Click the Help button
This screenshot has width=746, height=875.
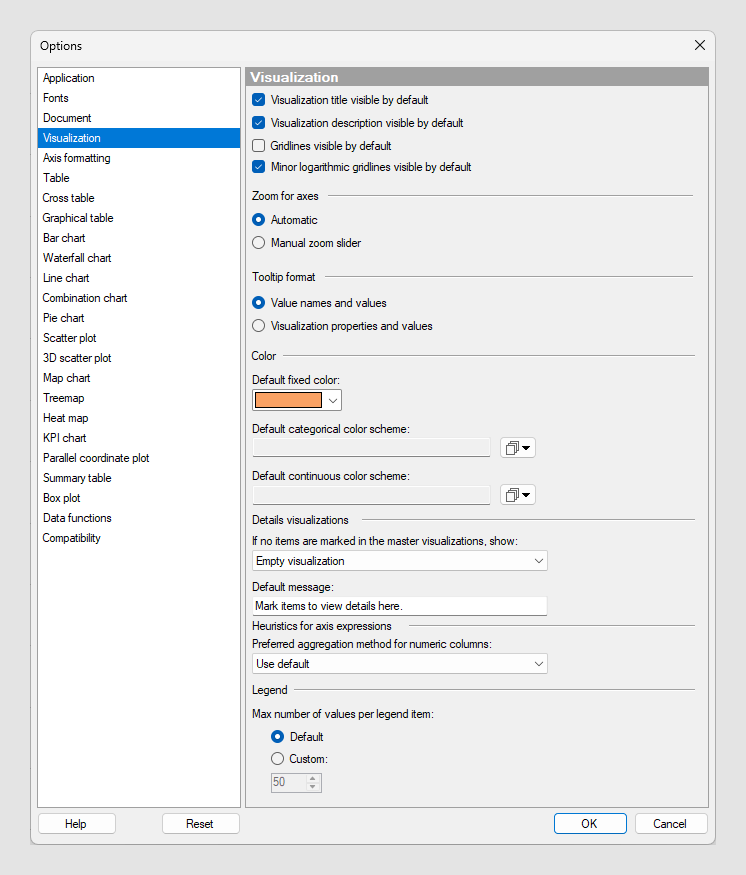77,824
